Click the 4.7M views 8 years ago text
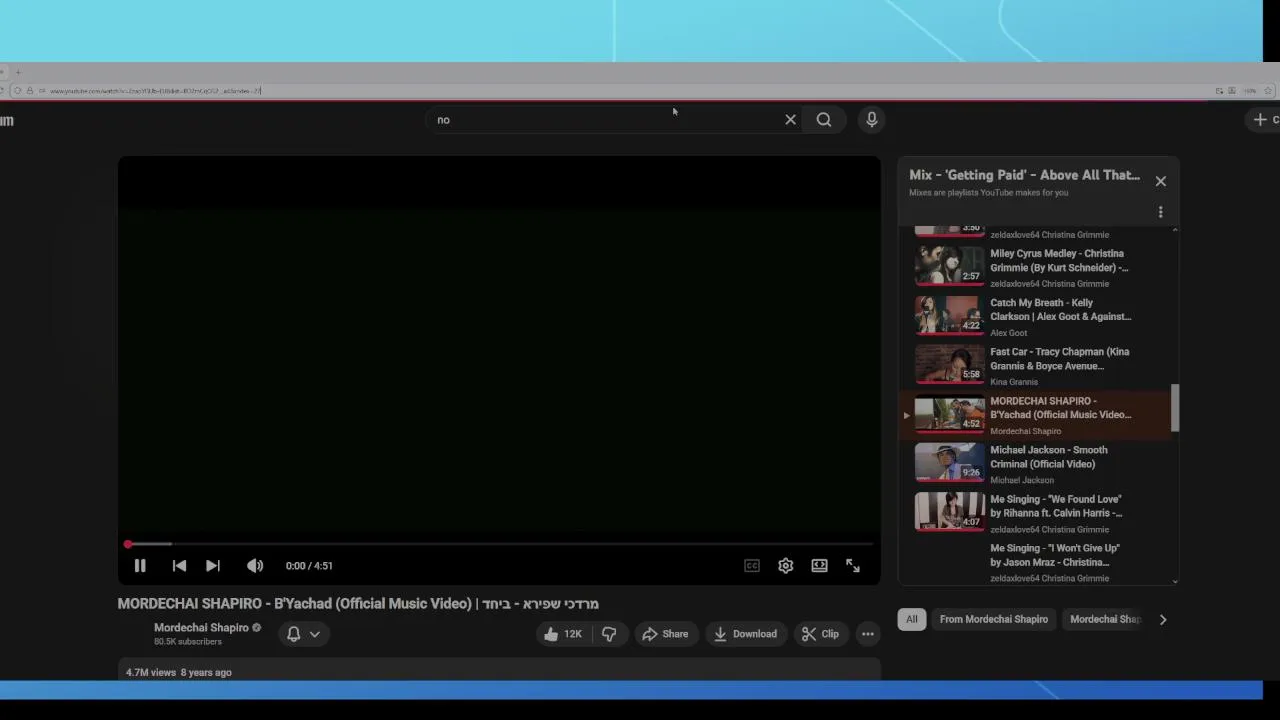The image size is (1280, 720). click(x=179, y=673)
